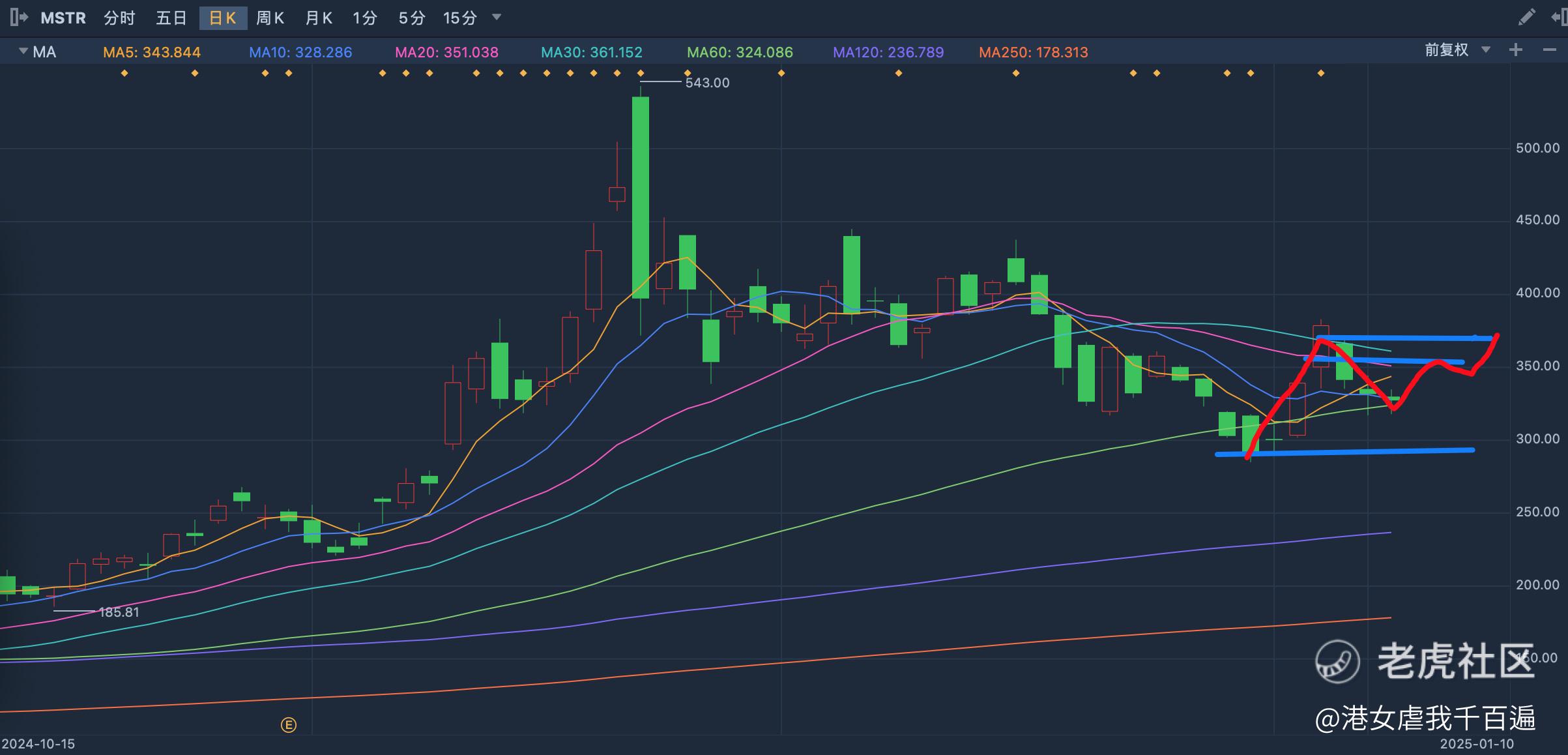The image size is (1568, 755).
Task: Click the MA10: 328.286 label
Action: tap(300, 52)
